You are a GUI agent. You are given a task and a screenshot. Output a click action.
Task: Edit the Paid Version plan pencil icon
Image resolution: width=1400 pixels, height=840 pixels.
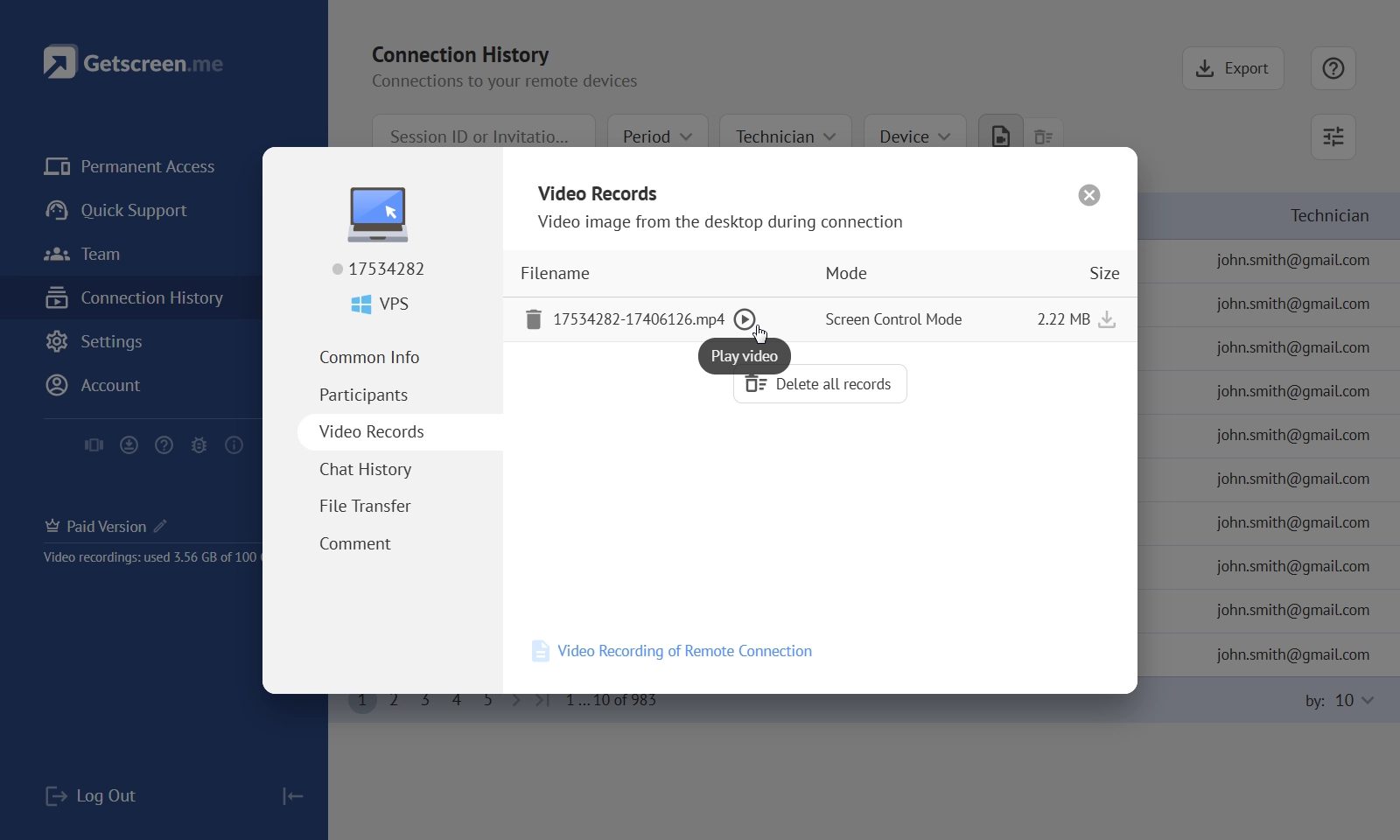(x=160, y=526)
